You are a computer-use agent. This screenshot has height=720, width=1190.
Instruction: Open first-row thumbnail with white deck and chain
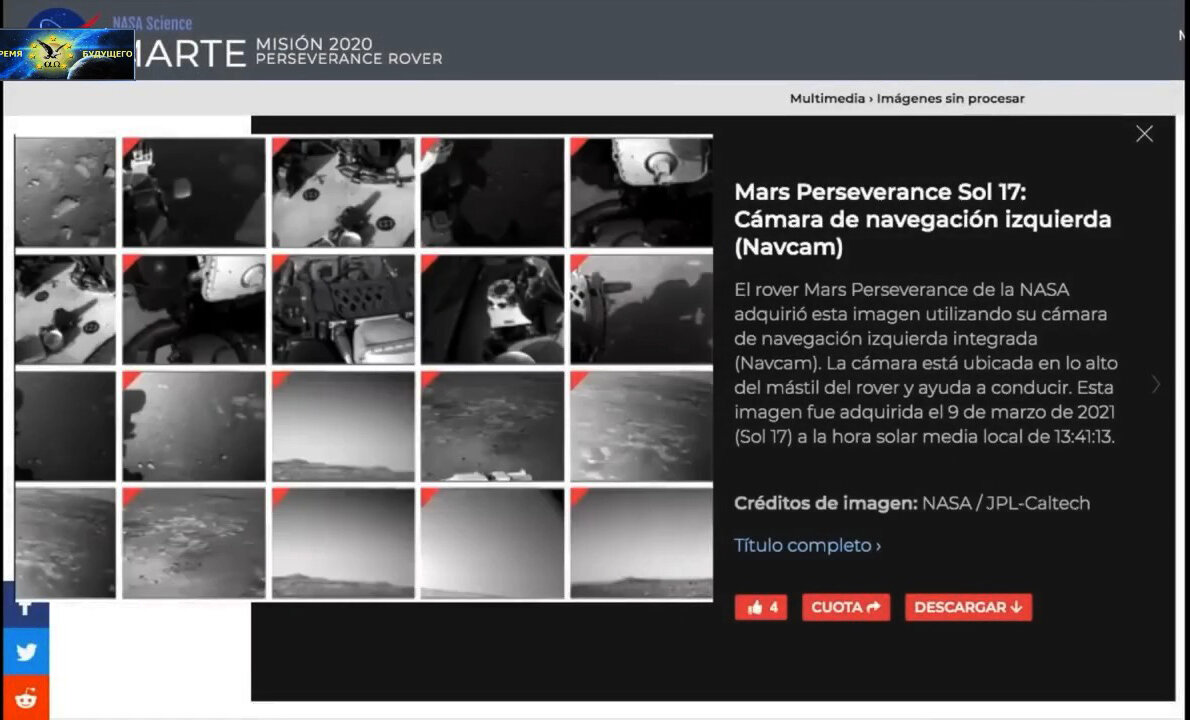(343, 193)
